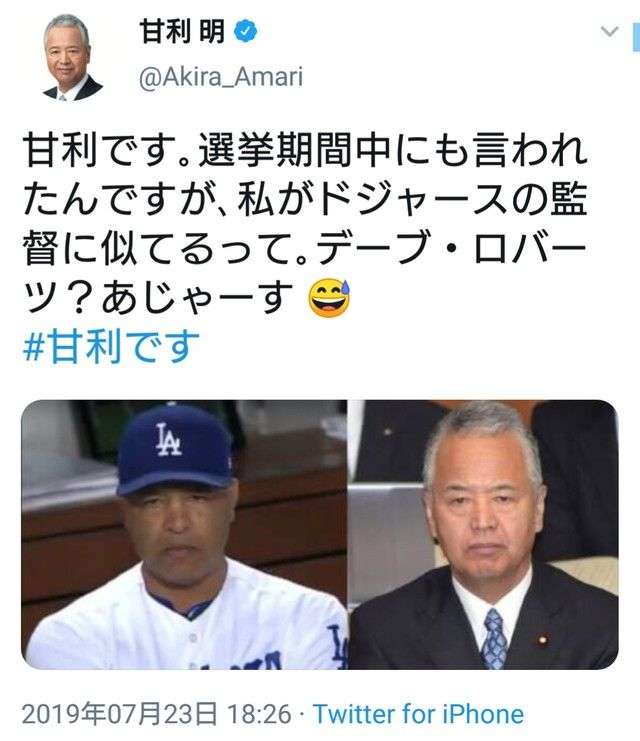The height and width of the screenshot is (741, 640).
Task: Open the 甘利明 profile avatar
Action: coord(72,58)
